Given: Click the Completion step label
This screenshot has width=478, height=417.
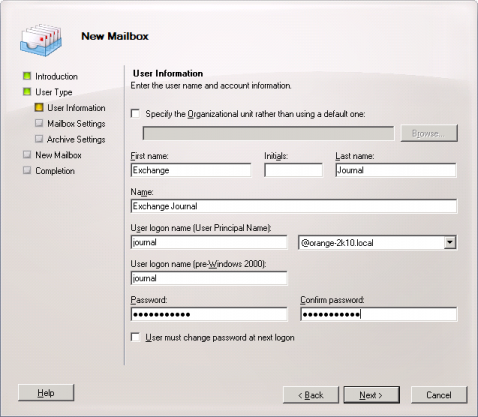Looking at the screenshot, I should click(x=55, y=171).
